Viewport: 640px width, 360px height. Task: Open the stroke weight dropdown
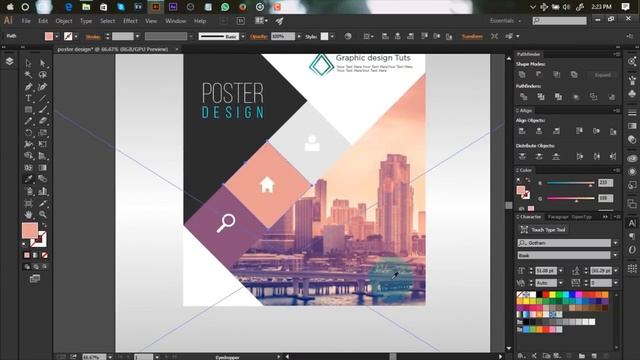(138, 36)
